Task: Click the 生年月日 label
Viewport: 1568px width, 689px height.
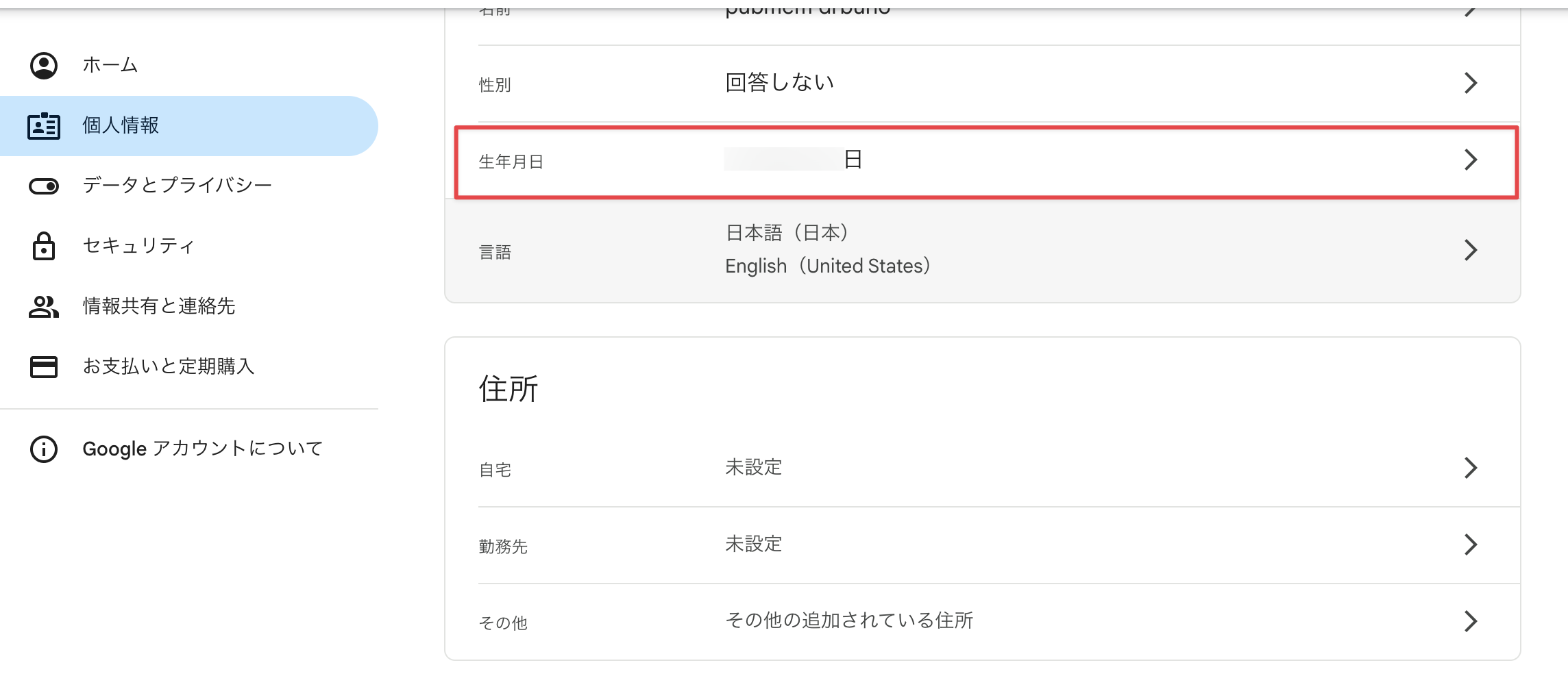Action: pos(511,162)
